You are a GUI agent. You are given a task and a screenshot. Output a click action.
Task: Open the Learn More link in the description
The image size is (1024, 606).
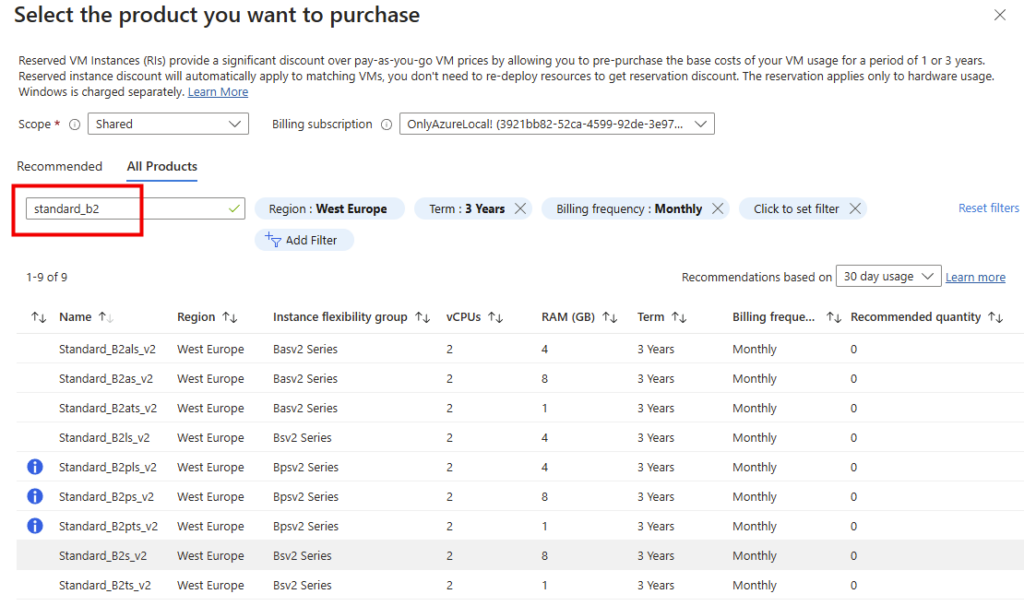pyautogui.click(x=218, y=92)
